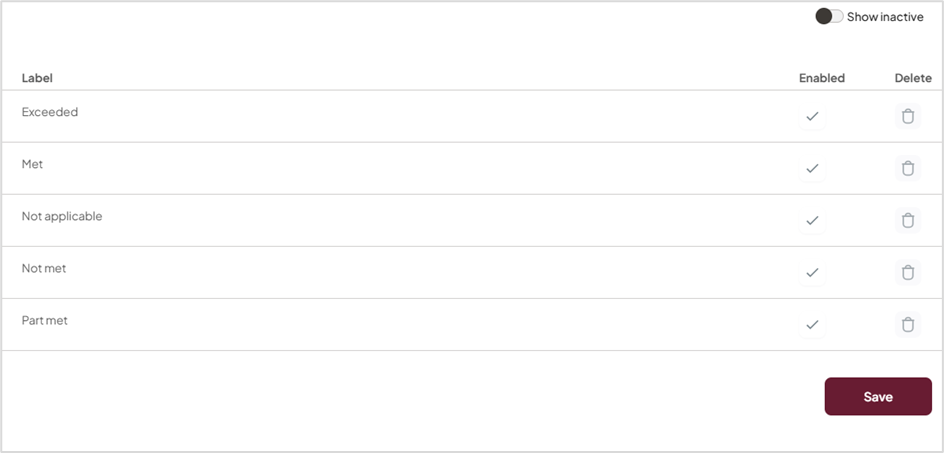Delete the Not met label
This screenshot has height=453, width=944.
pyautogui.click(x=908, y=272)
